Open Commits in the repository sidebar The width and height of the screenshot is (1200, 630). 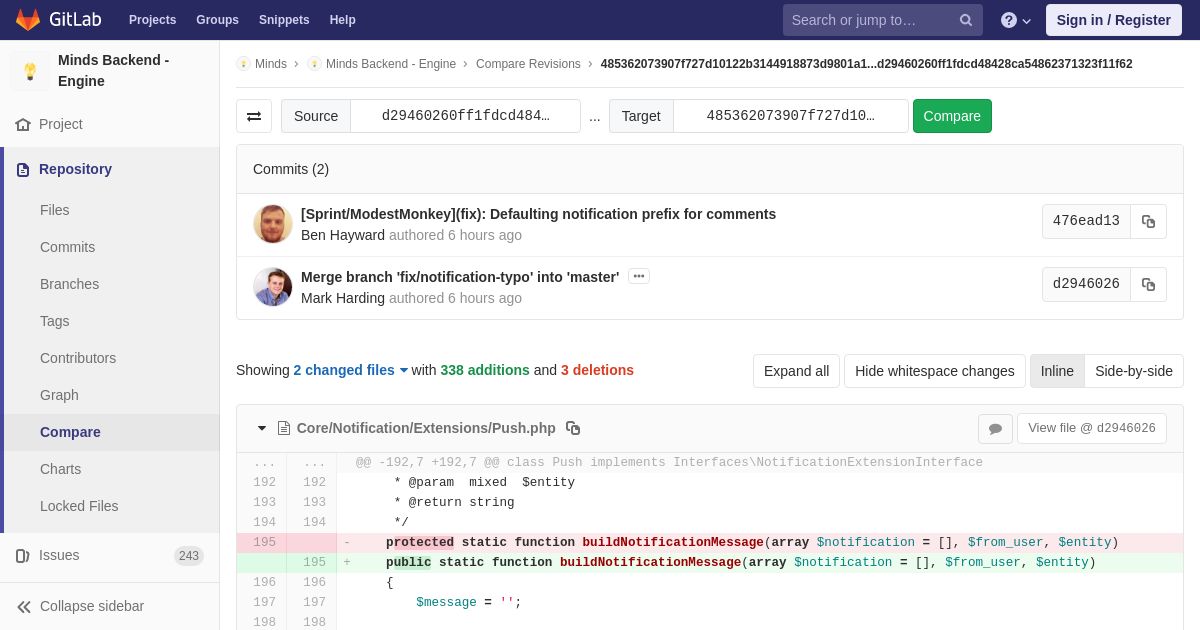[67, 247]
